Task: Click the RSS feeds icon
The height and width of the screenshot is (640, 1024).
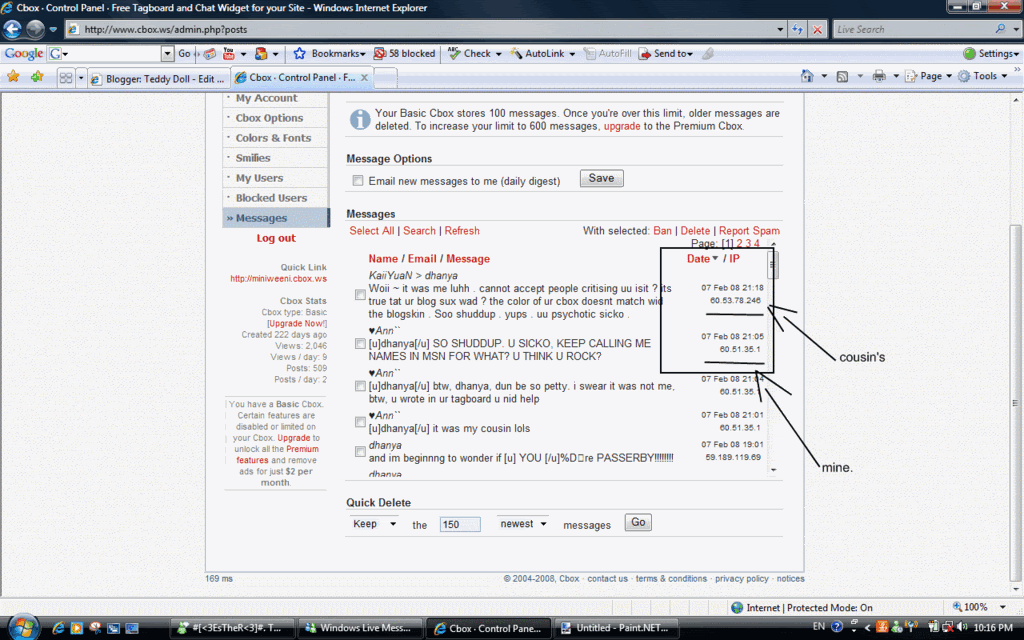Action: click(x=842, y=76)
